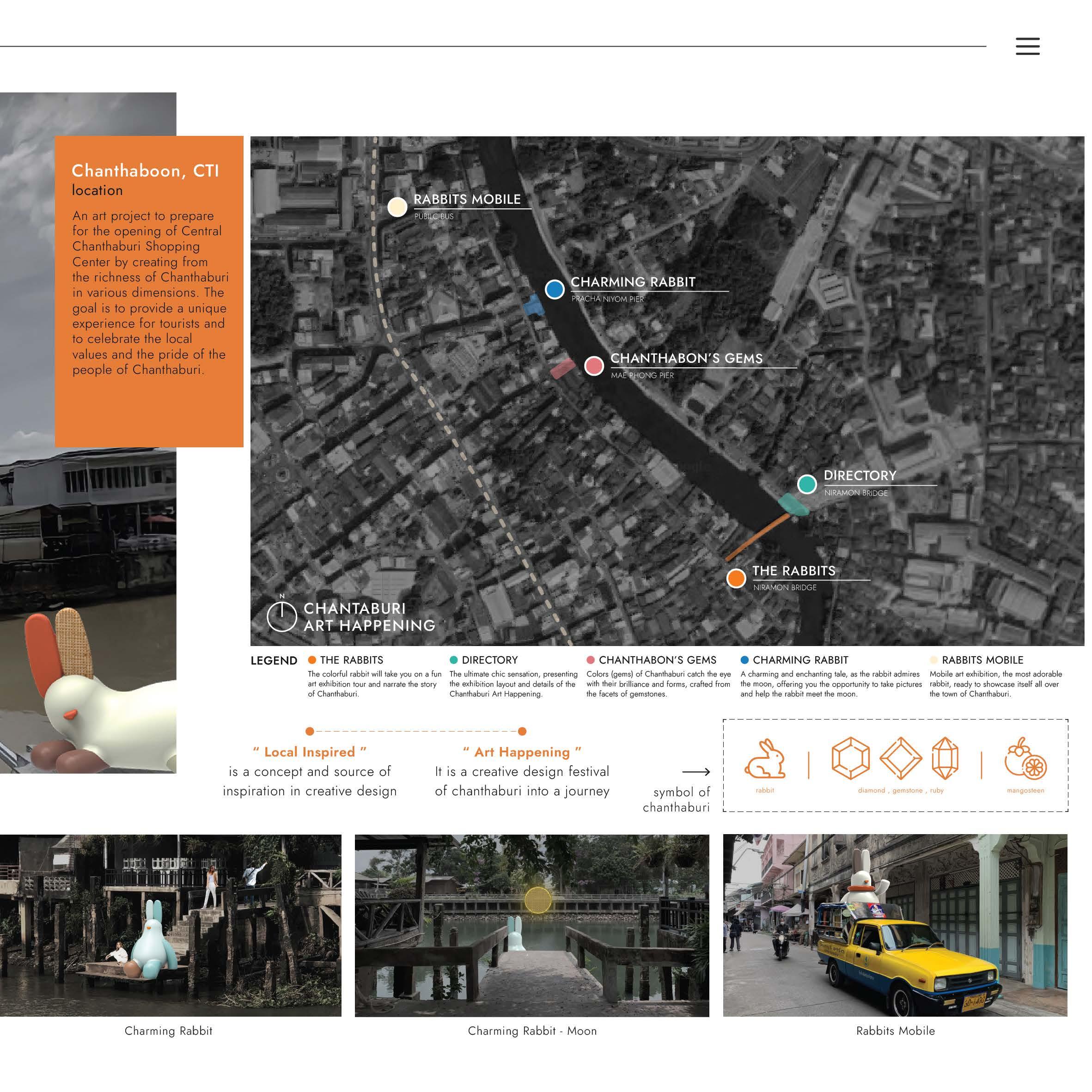1092x1092 pixels.
Task: Click the orange Chanthaboon, CTI location box
Action: coord(149,291)
